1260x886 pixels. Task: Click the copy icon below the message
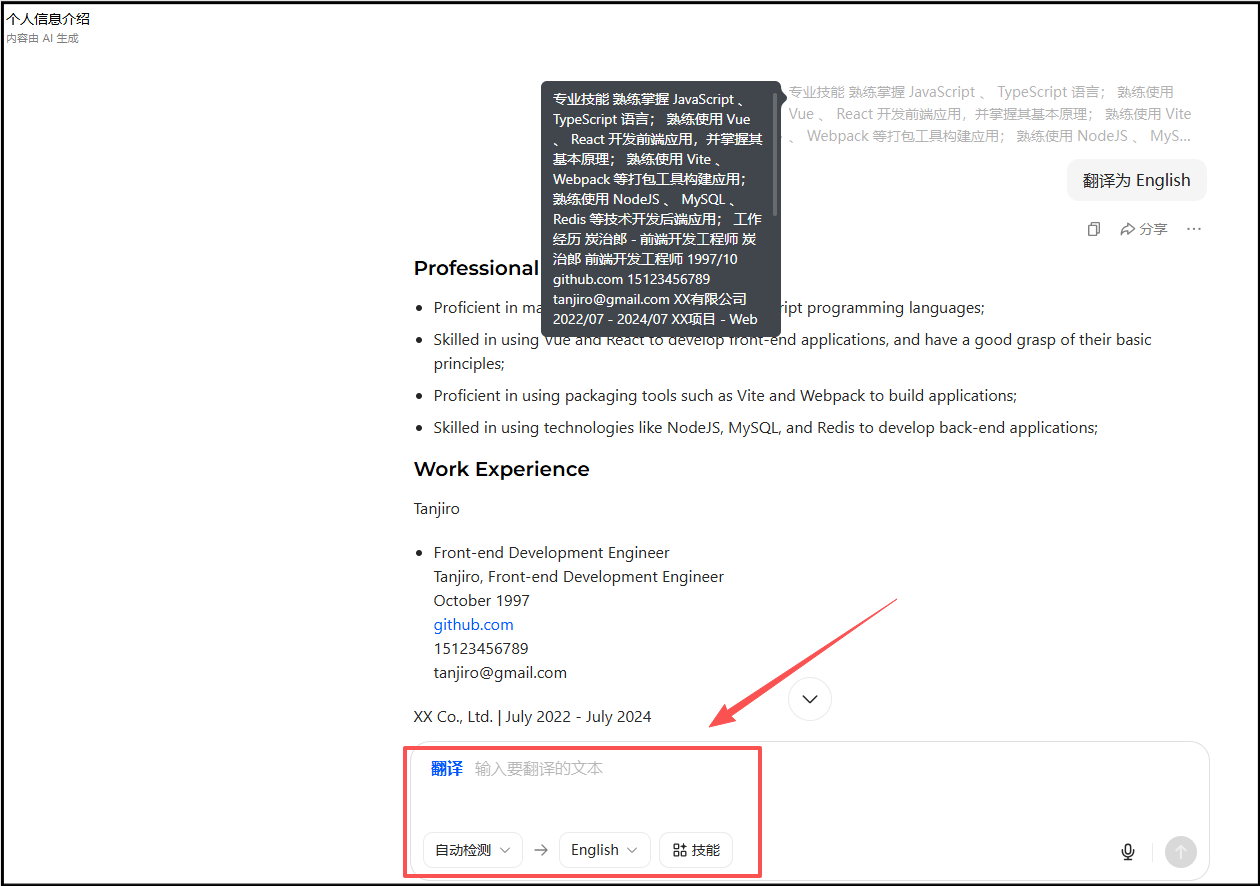1093,229
